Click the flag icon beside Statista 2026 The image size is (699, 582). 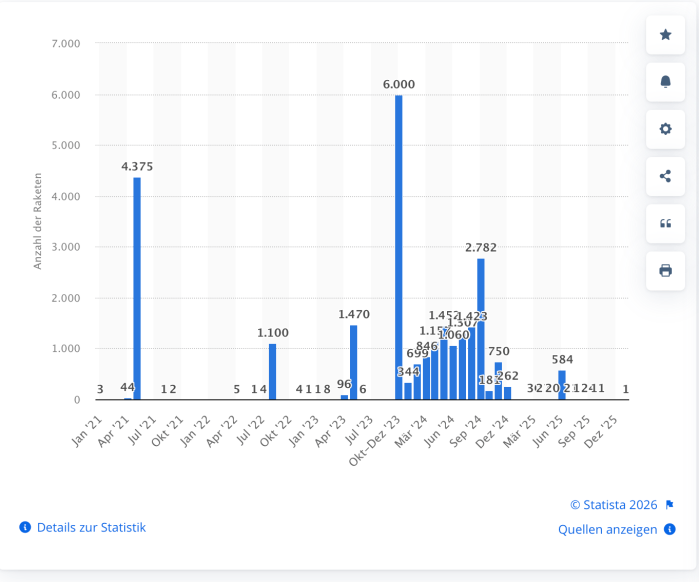(x=670, y=505)
